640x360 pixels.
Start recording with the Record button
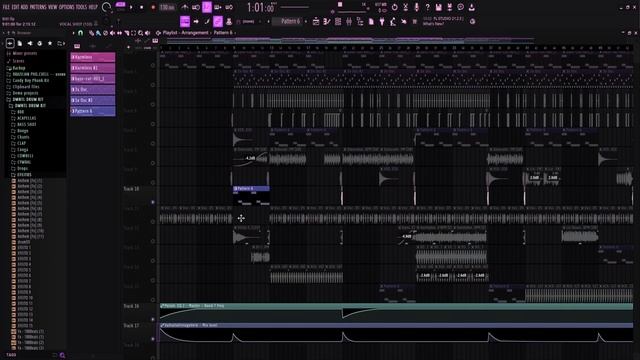[153, 7]
